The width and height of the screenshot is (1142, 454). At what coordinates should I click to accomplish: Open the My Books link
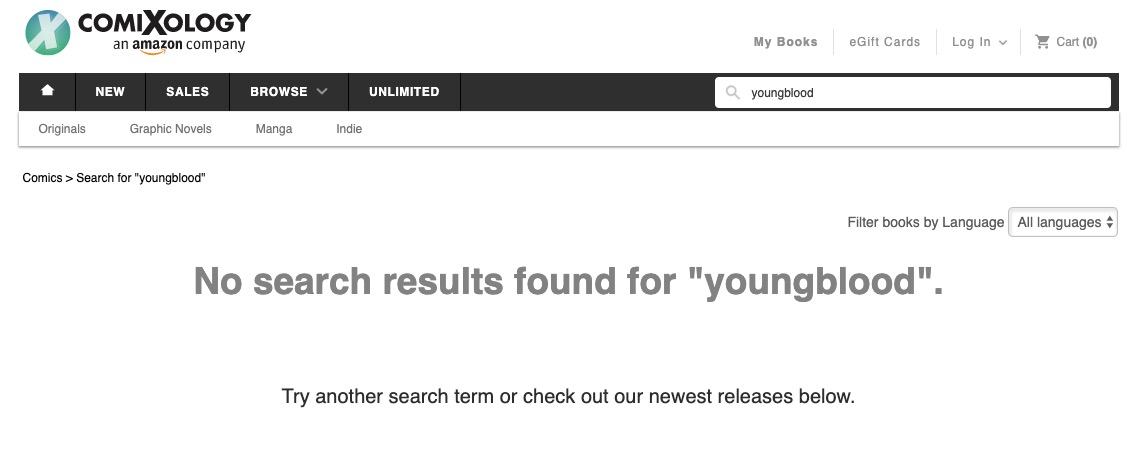[785, 42]
